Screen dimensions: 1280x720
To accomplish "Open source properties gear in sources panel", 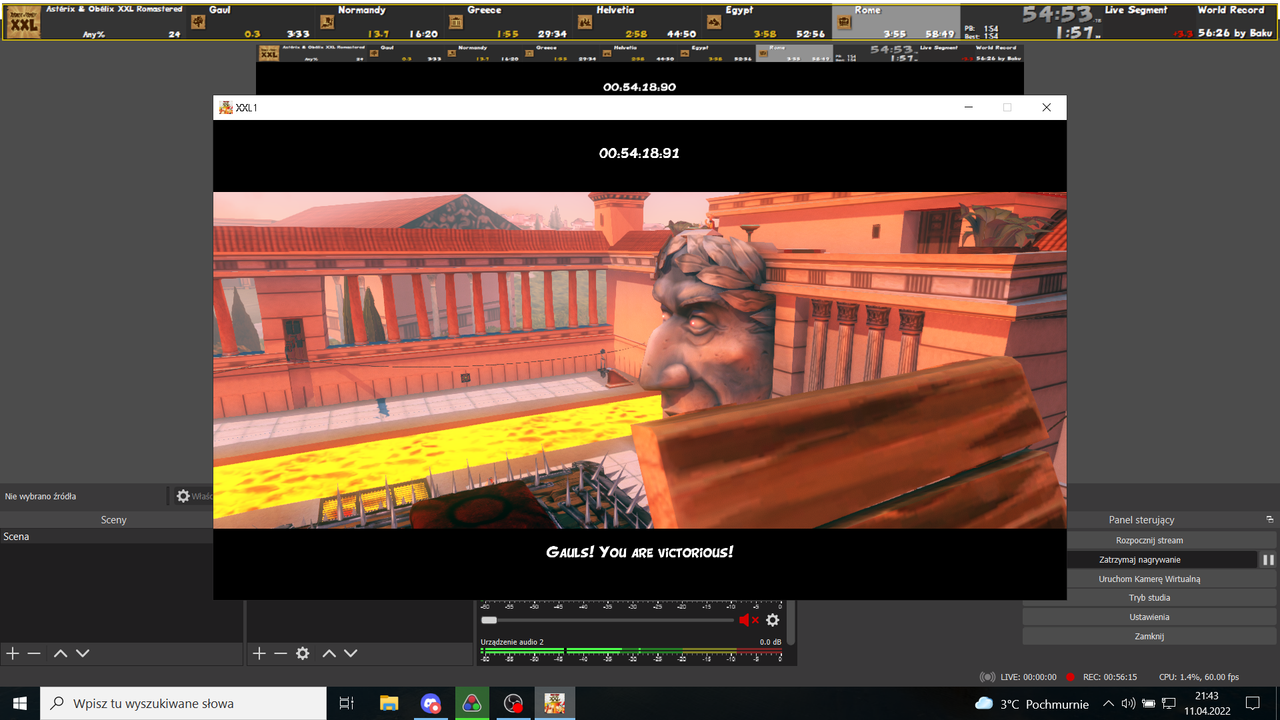I will tap(303, 653).
